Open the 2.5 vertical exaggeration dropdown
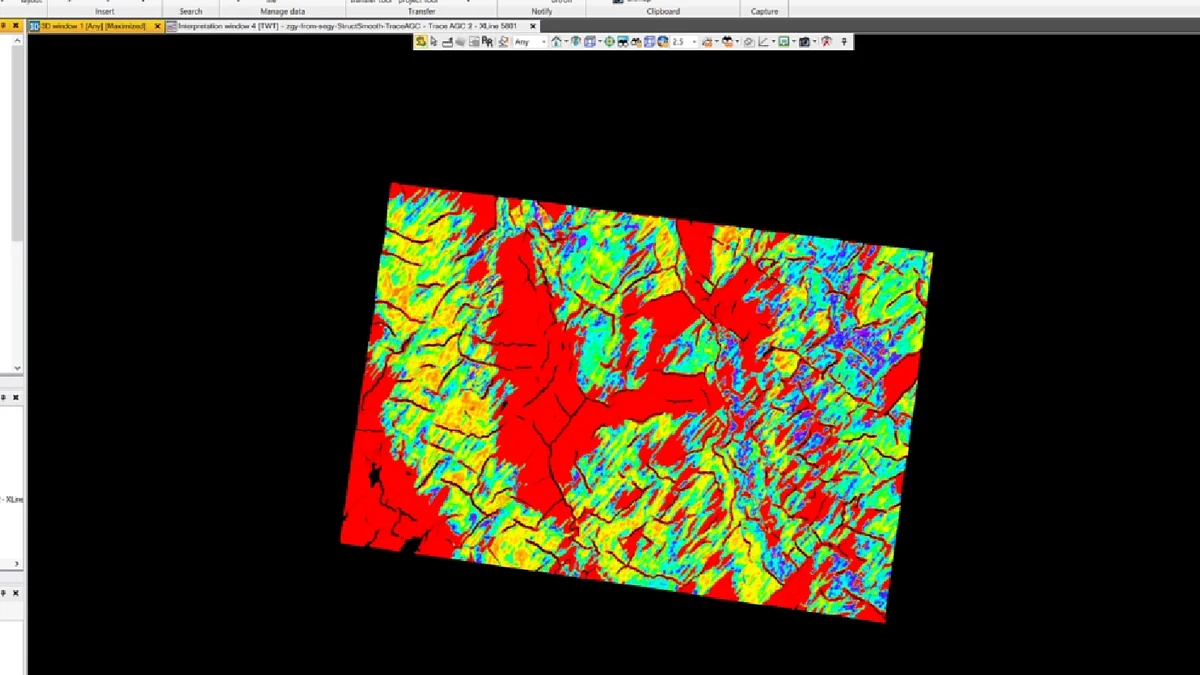The image size is (1200, 675). (x=684, y=42)
